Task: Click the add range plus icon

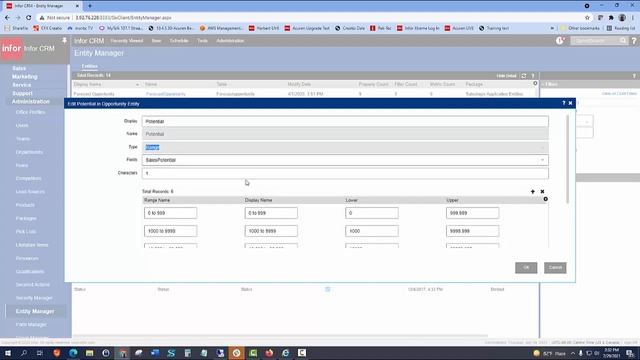Action: 532,191
